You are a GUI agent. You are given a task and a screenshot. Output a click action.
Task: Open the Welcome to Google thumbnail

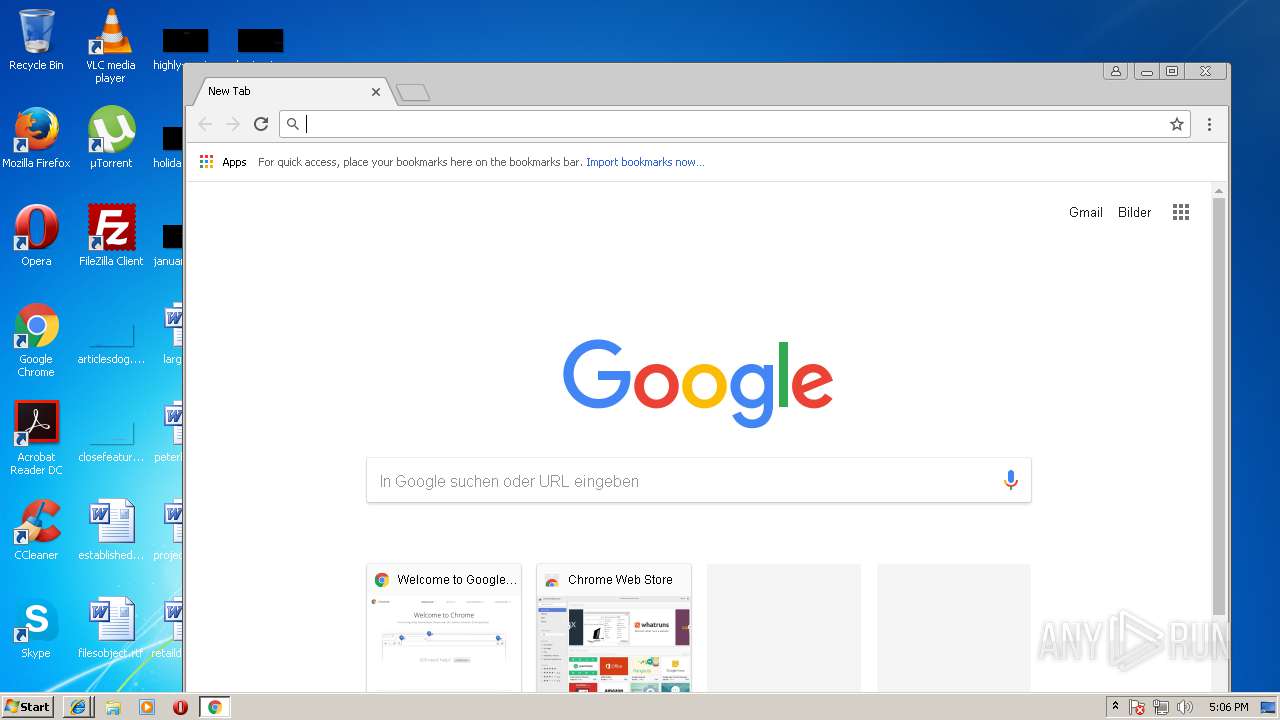(x=444, y=628)
